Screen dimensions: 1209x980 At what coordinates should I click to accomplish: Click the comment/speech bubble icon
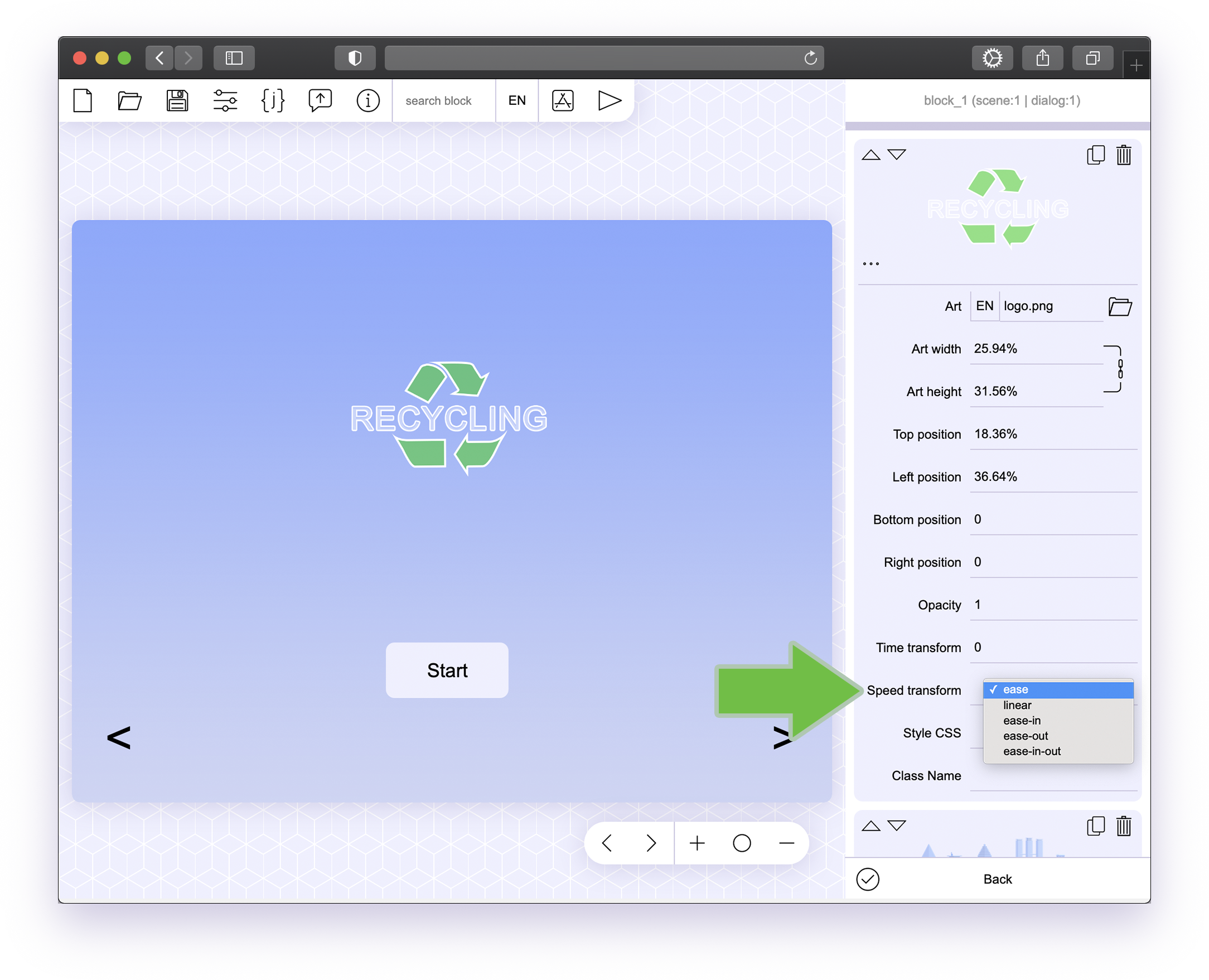320,99
